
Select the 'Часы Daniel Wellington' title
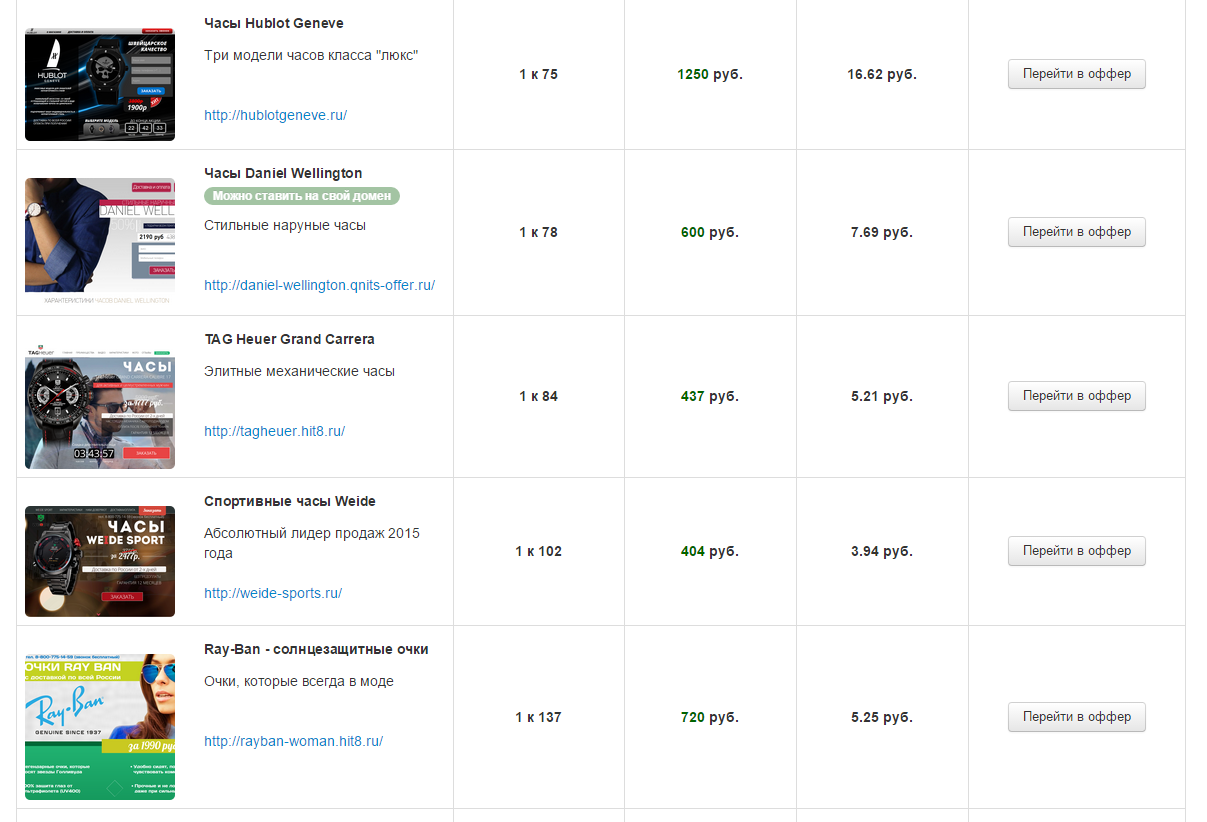point(283,173)
